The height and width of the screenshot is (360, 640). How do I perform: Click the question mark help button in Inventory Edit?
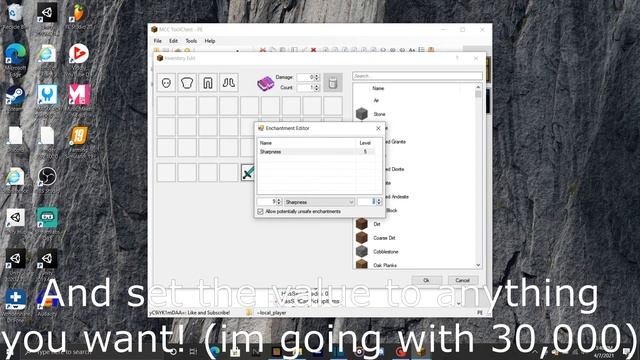457,58
